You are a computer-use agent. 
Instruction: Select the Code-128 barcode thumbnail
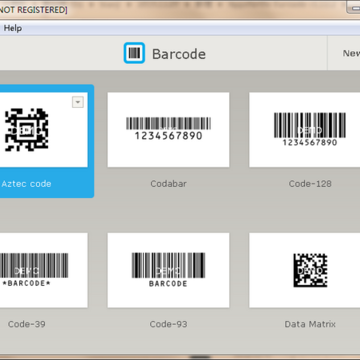point(305,130)
